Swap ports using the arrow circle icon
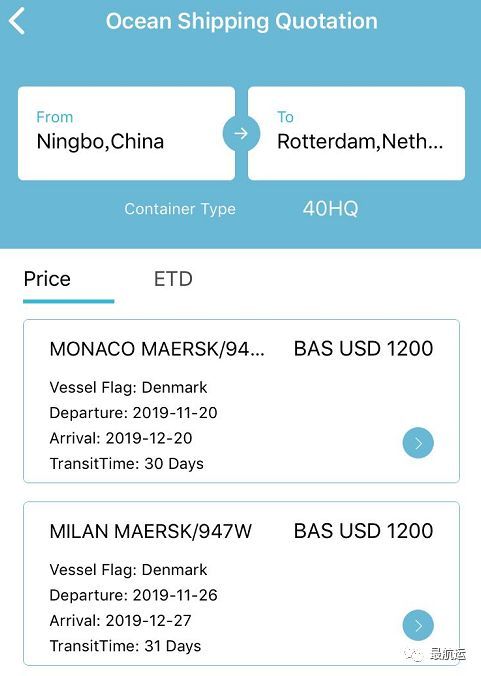481x676 pixels. coord(241,133)
